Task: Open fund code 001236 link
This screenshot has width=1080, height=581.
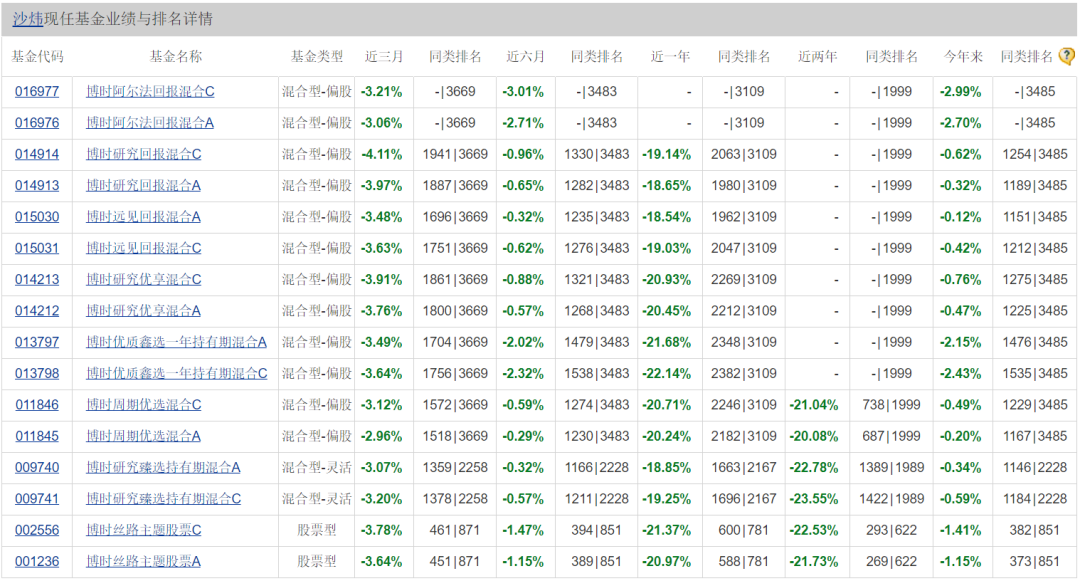Action: coord(37,562)
